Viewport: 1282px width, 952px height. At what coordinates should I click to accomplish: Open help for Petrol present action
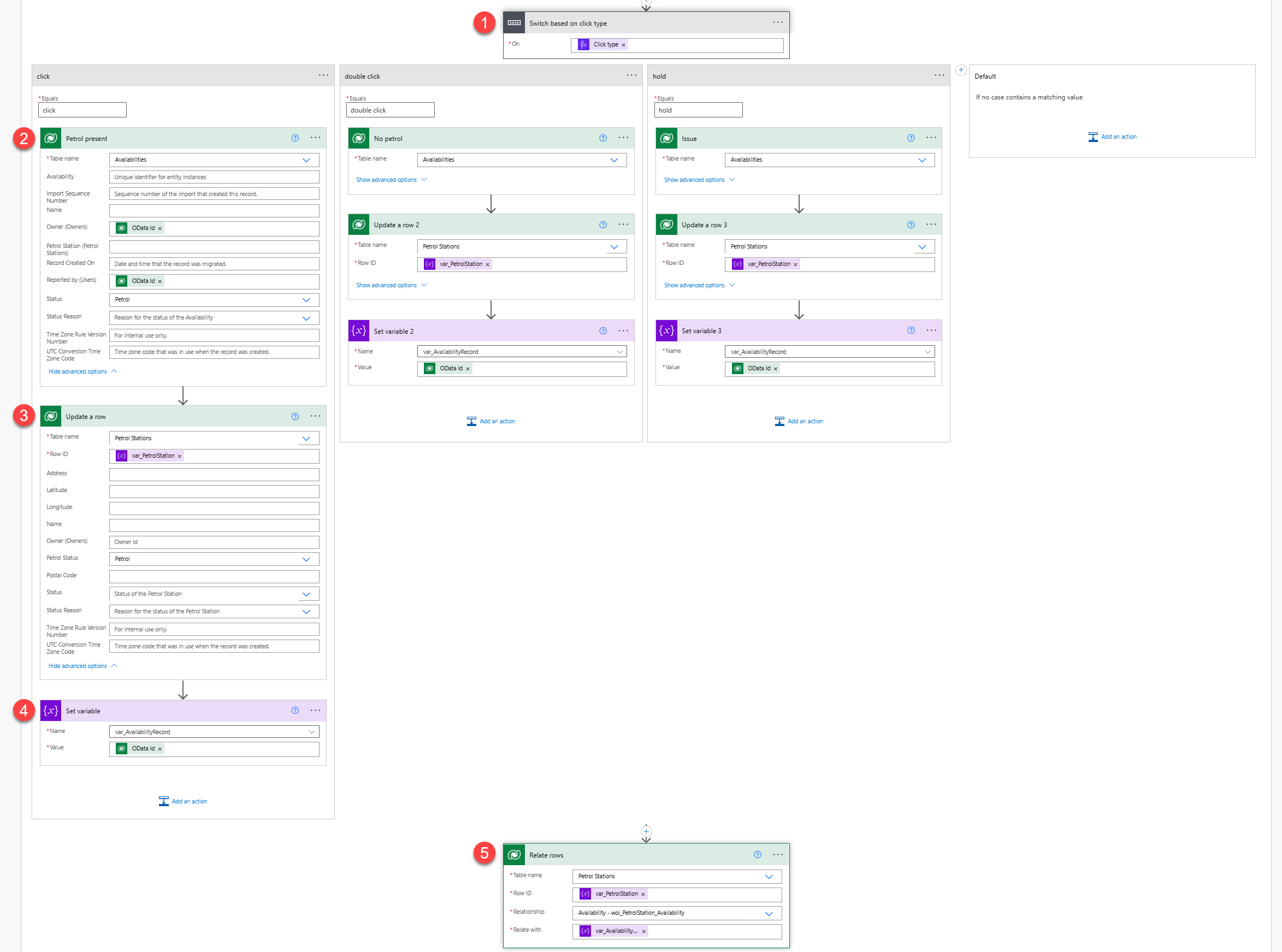click(295, 138)
